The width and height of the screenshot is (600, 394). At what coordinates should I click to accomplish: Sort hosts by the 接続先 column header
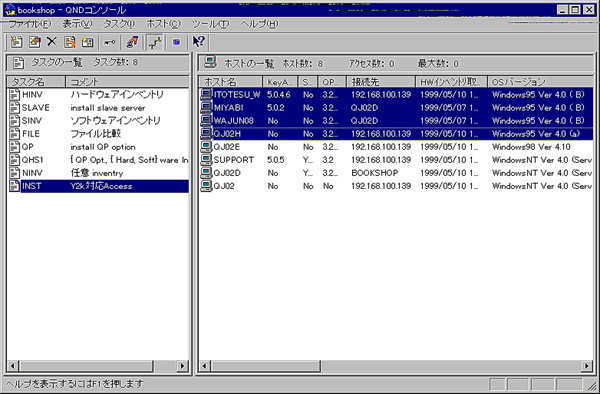pyautogui.click(x=381, y=81)
